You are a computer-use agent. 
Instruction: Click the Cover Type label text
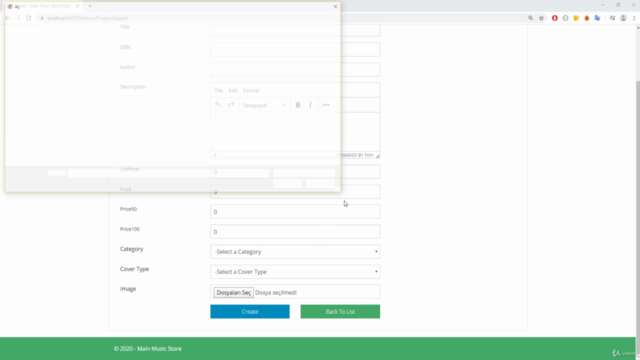pos(134,269)
